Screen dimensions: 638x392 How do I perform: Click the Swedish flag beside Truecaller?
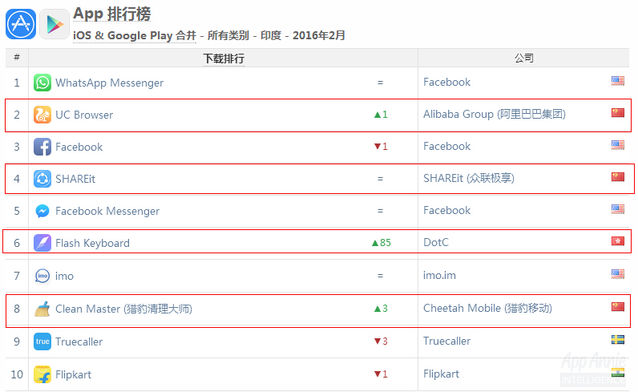click(x=618, y=339)
